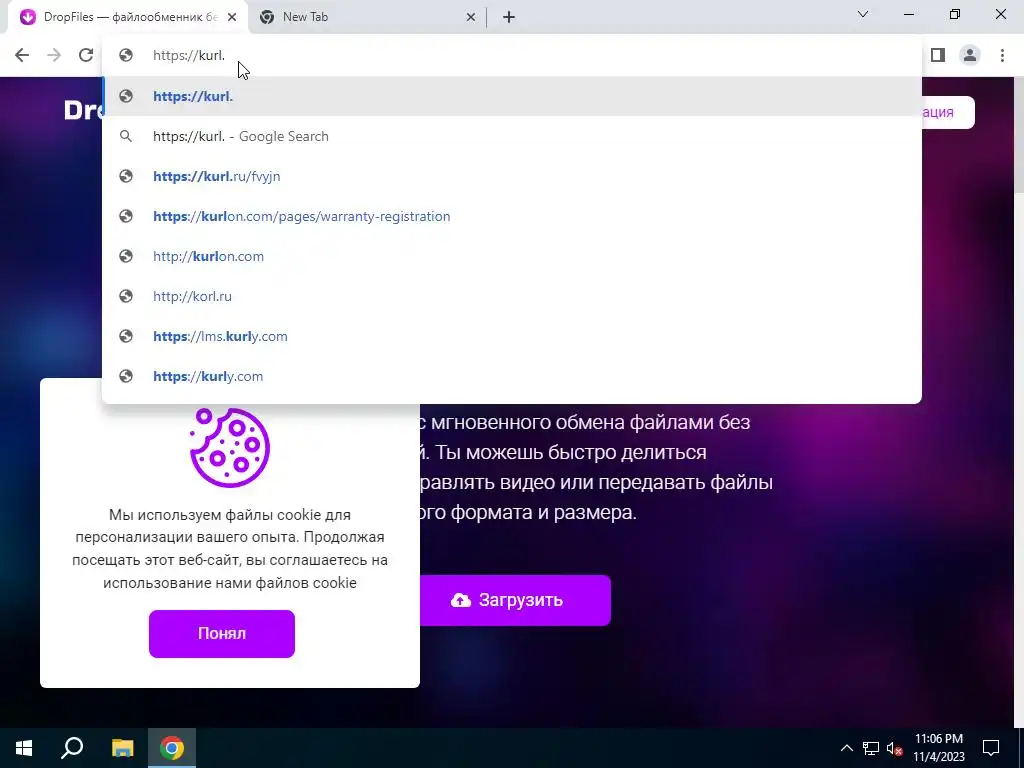Close the DropFiles tab
The image size is (1024, 768).
(232, 18)
